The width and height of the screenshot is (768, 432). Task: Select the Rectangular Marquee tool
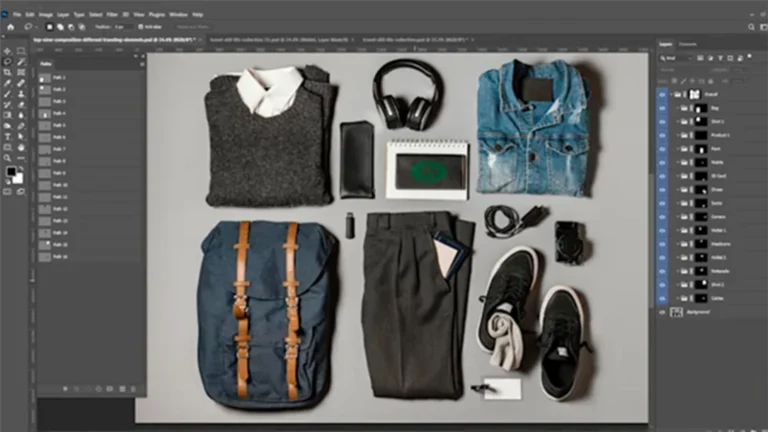(x=21, y=51)
